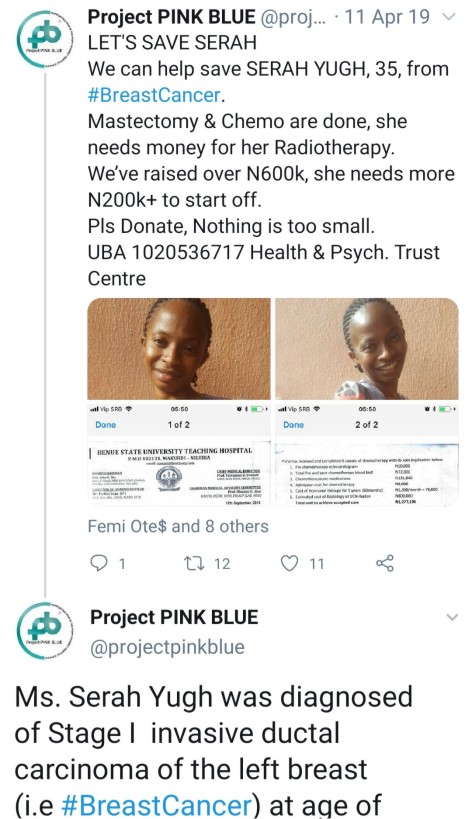The height and width of the screenshot is (819, 472).
Task: Open the @projectpinkblue handle
Action: point(167,647)
